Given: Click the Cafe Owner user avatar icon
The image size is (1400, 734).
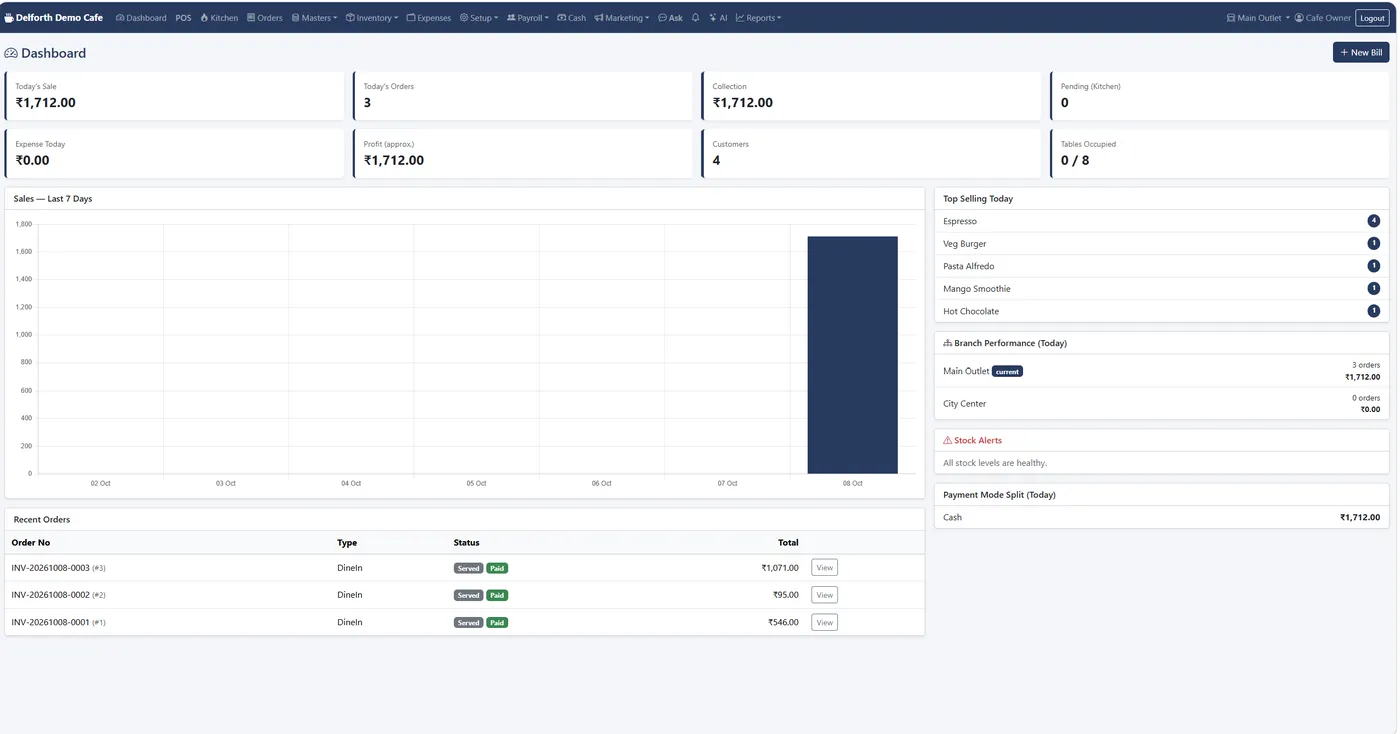Looking at the screenshot, I should coord(1299,18).
